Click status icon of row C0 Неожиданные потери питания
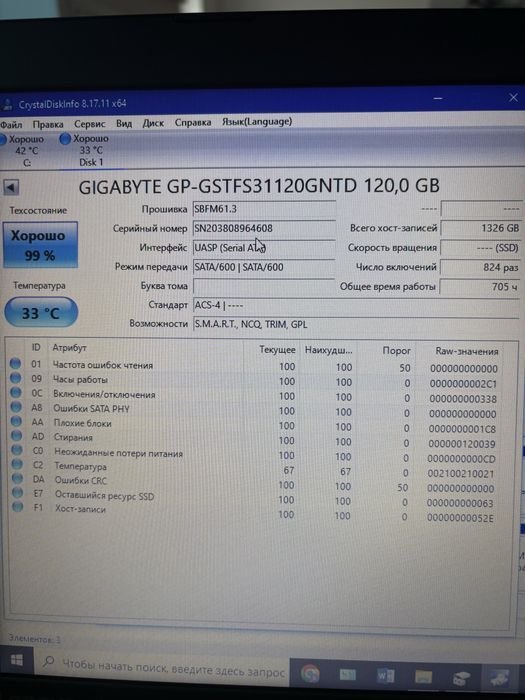The image size is (525, 700). (17, 450)
